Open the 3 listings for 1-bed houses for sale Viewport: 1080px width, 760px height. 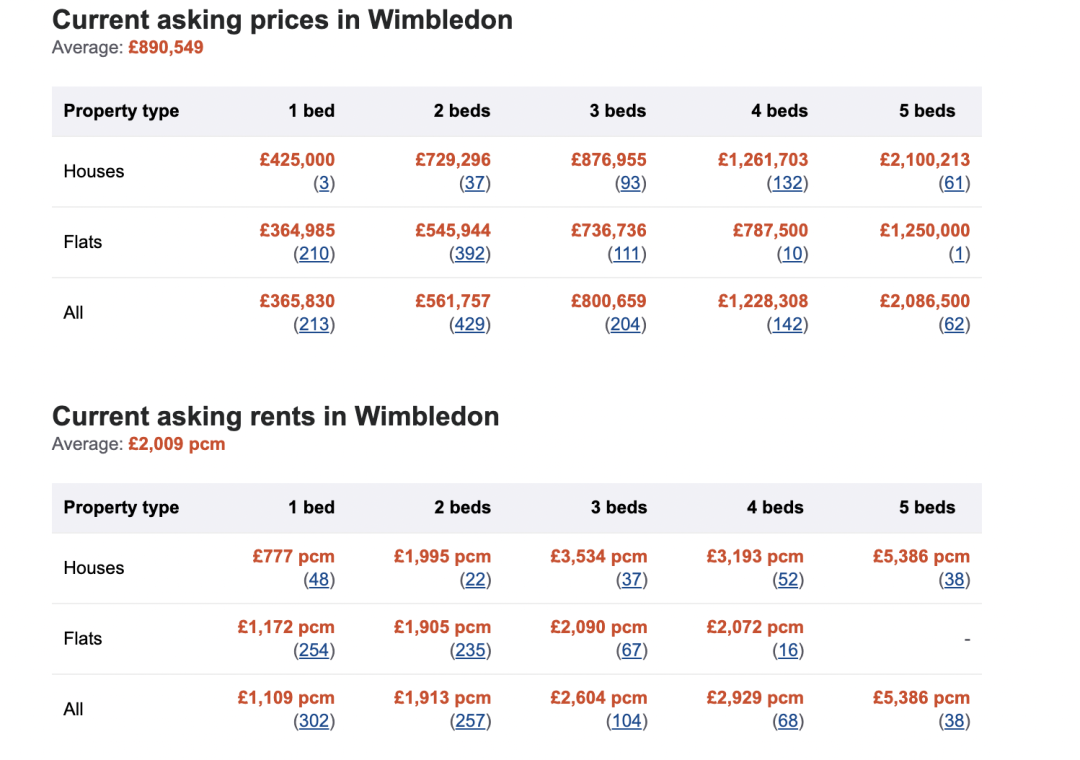click(325, 184)
